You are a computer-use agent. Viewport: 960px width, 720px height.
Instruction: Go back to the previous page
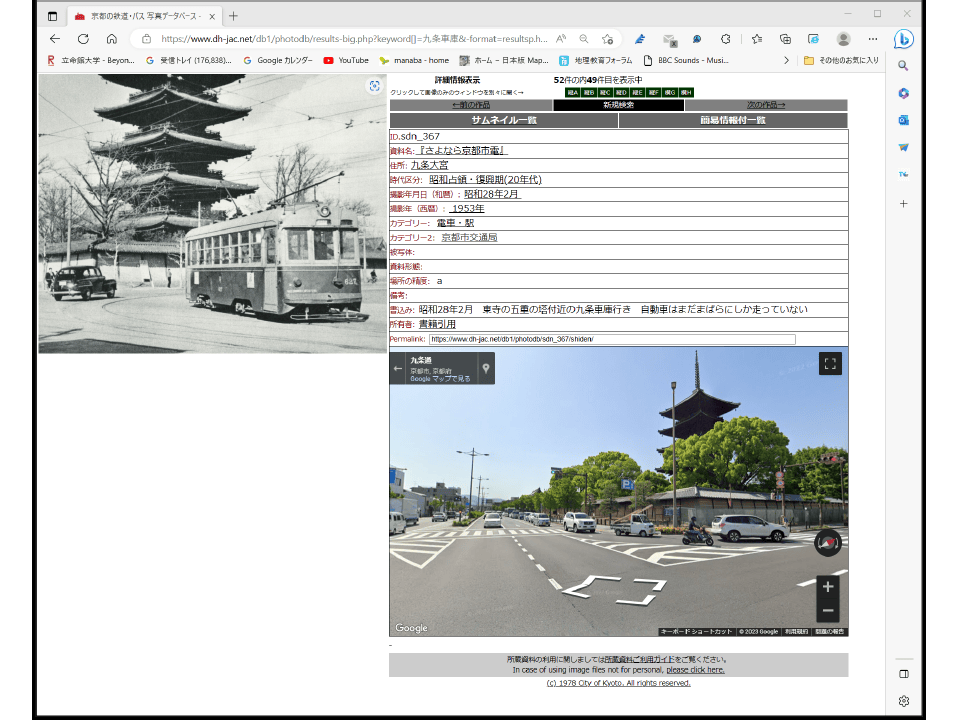[x=55, y=39]
